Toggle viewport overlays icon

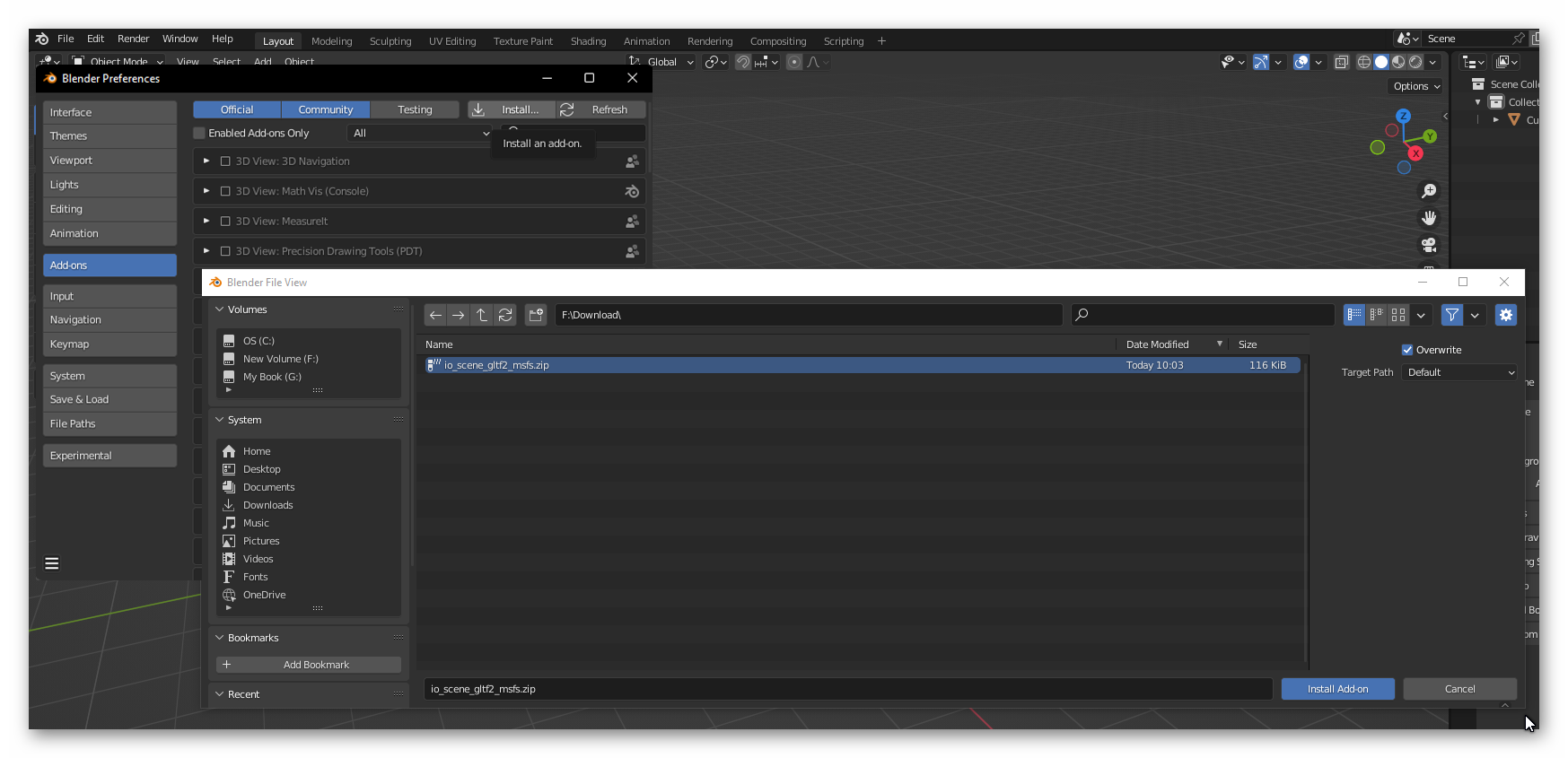tap(1301, 62)
